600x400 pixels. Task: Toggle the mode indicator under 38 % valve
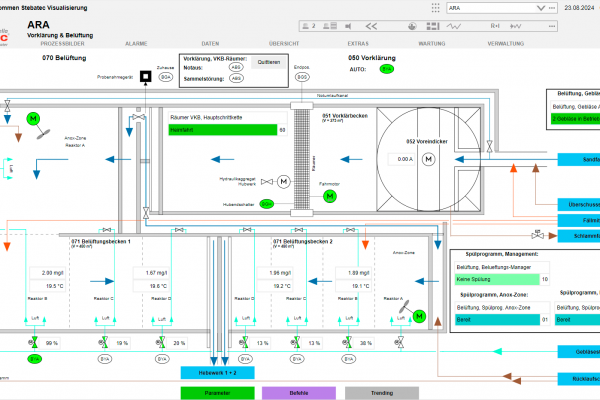(349, 359)
